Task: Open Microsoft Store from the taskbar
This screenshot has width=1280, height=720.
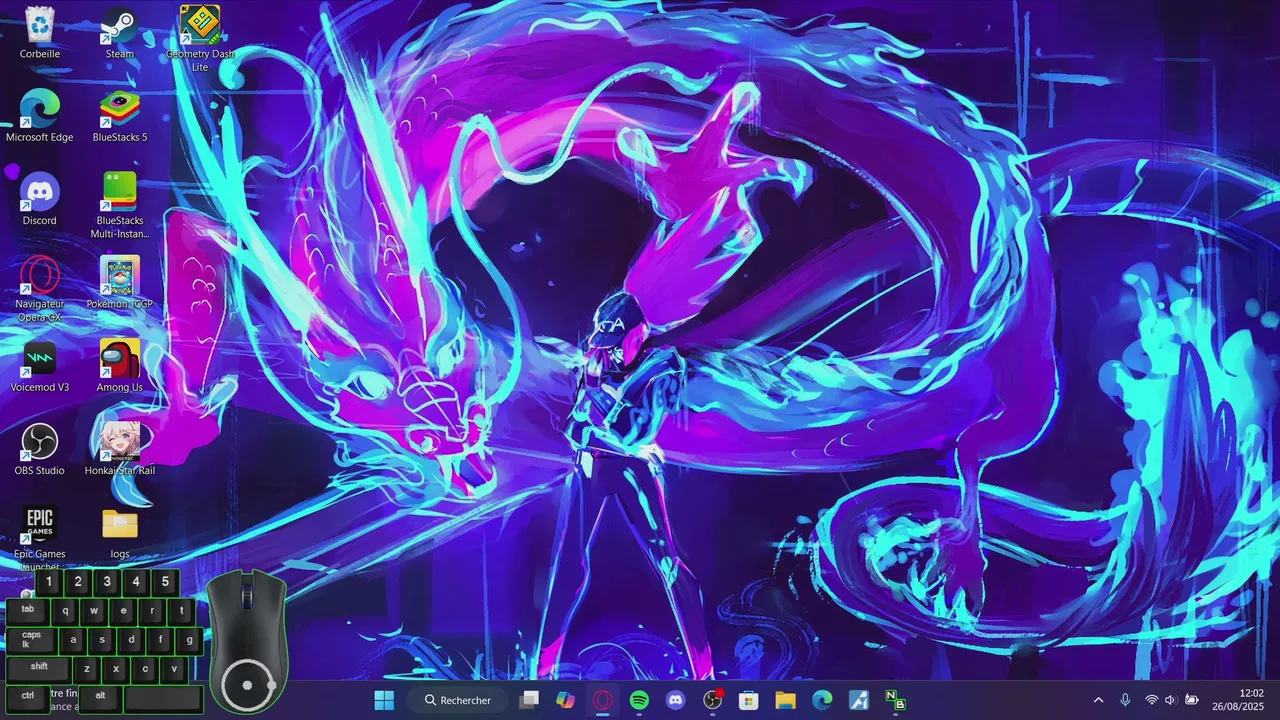Action: (x=749, y=700)
